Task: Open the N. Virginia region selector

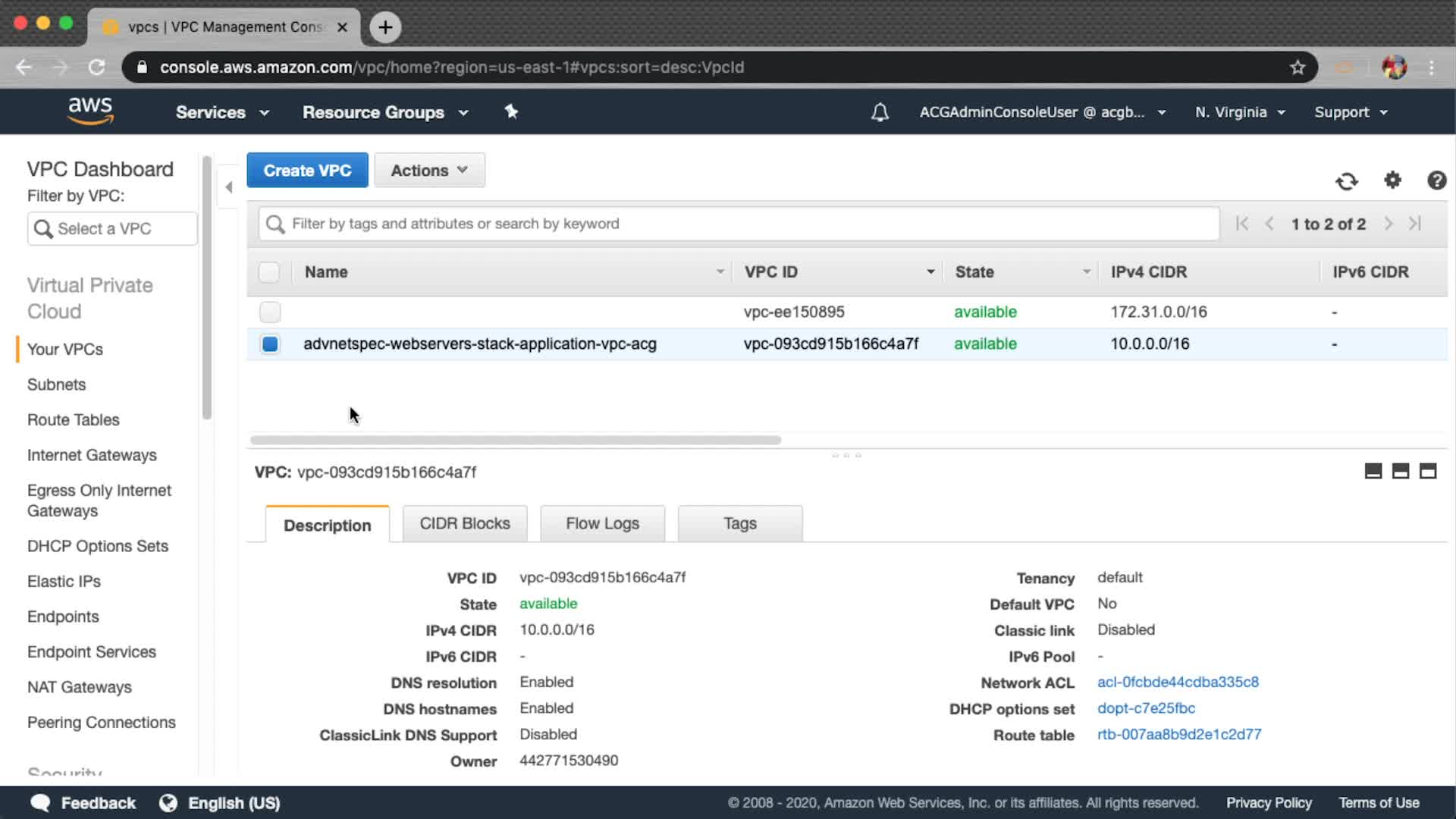Action: 1240,112
